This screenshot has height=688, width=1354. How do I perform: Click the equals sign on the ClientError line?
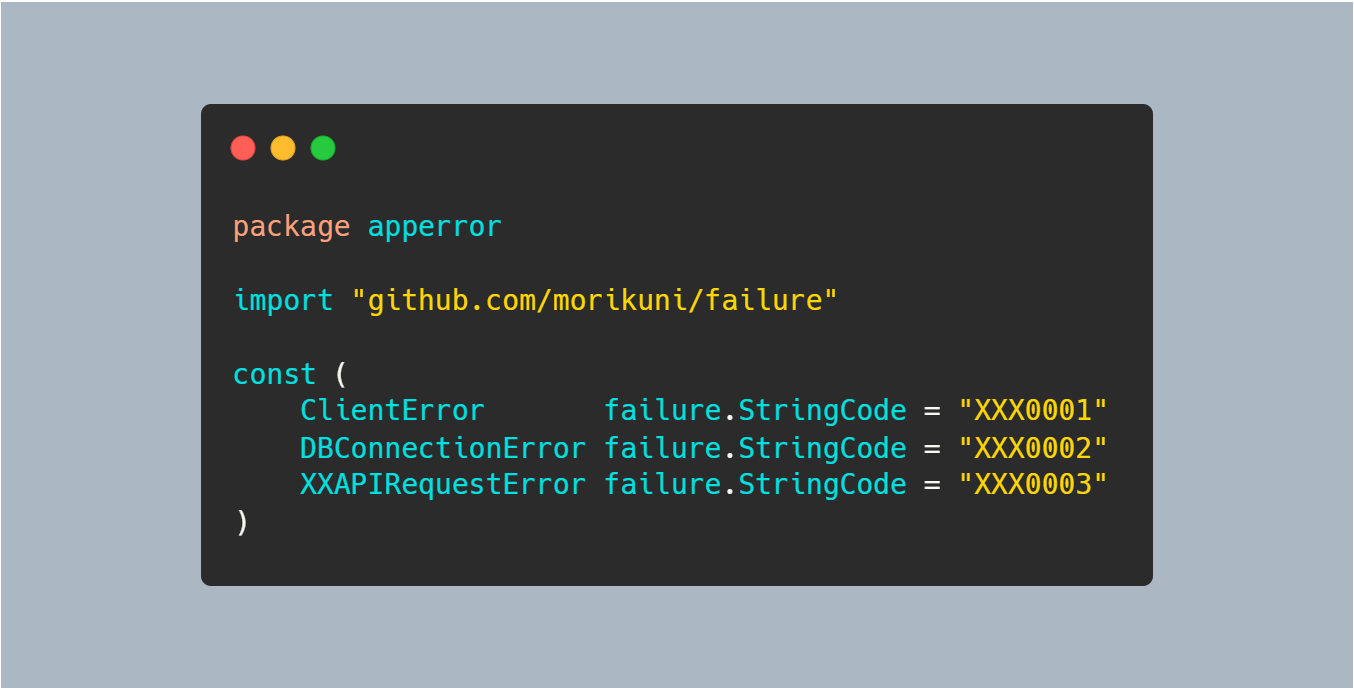pyautogui.click(x=932, y=411)
